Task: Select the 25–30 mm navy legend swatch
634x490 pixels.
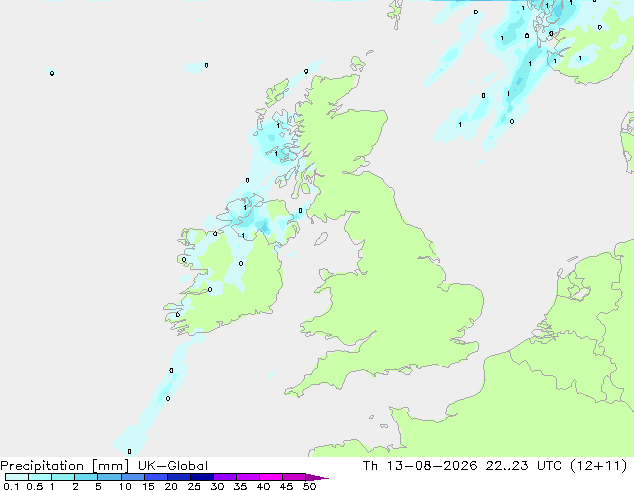Action: point(202,477)
